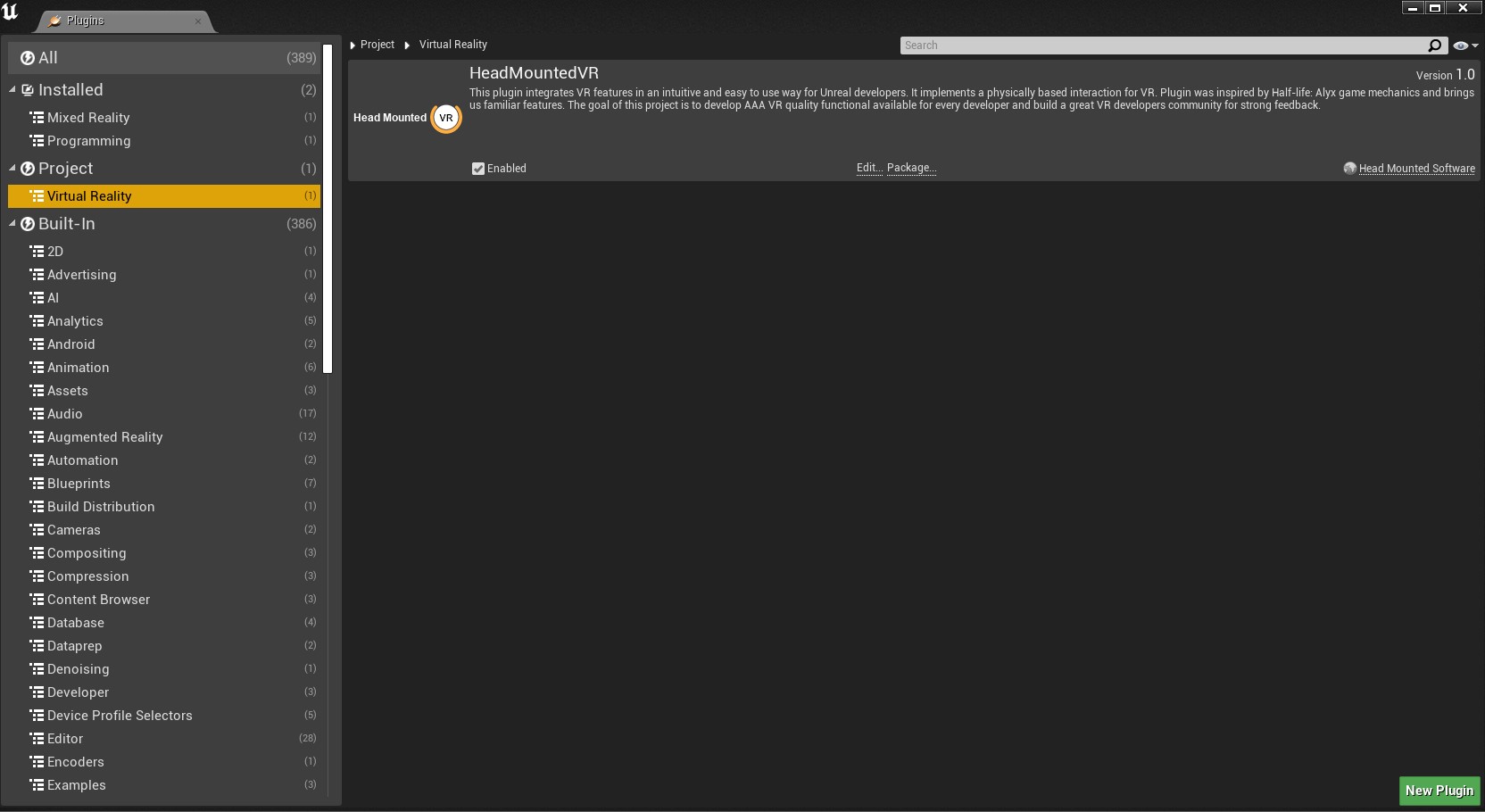This screenshot has width=1485, height=812.
Task: Select the Denoising category
Action: (164, 669)
